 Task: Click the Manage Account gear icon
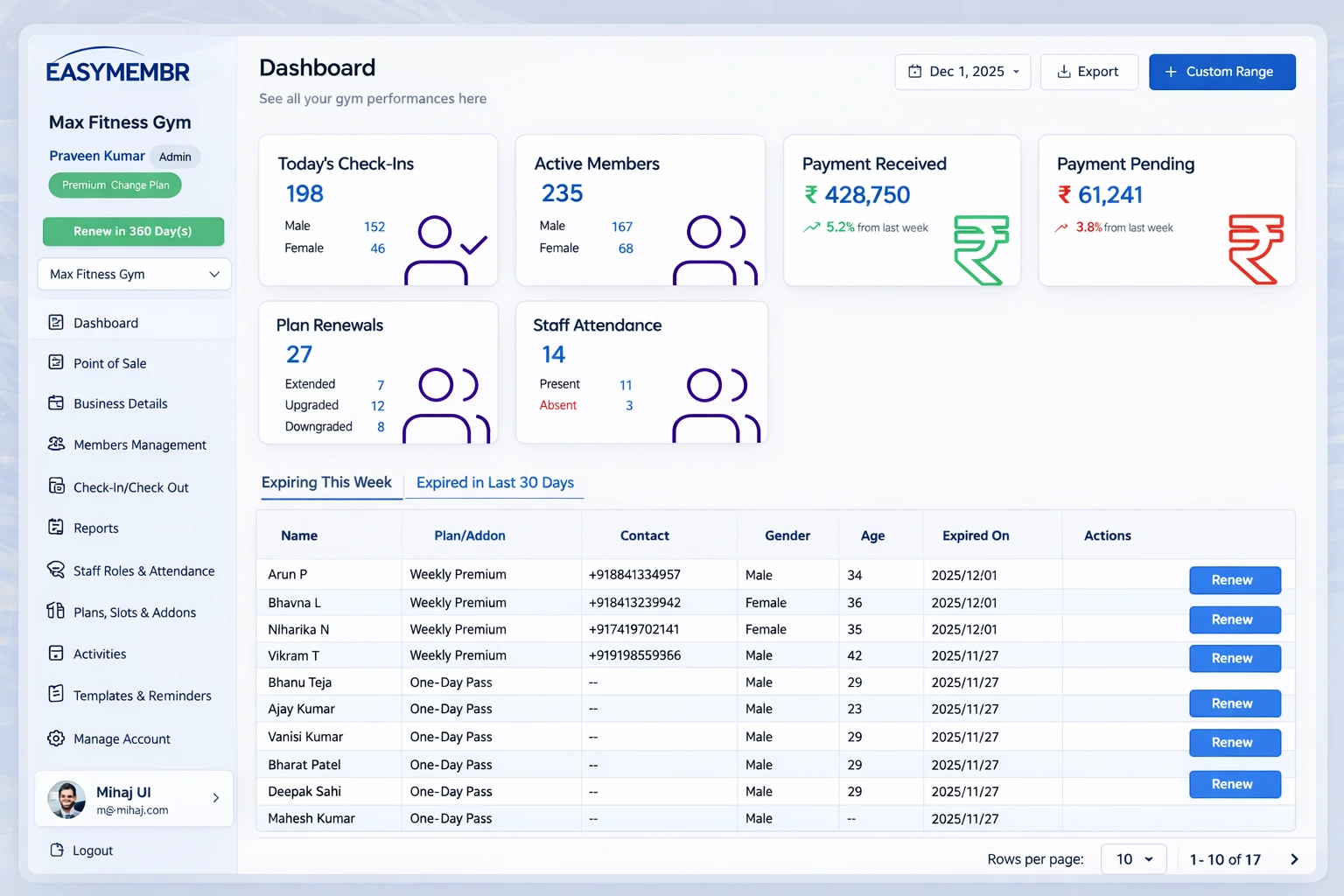pyautogui.click(x=56, y=738)
